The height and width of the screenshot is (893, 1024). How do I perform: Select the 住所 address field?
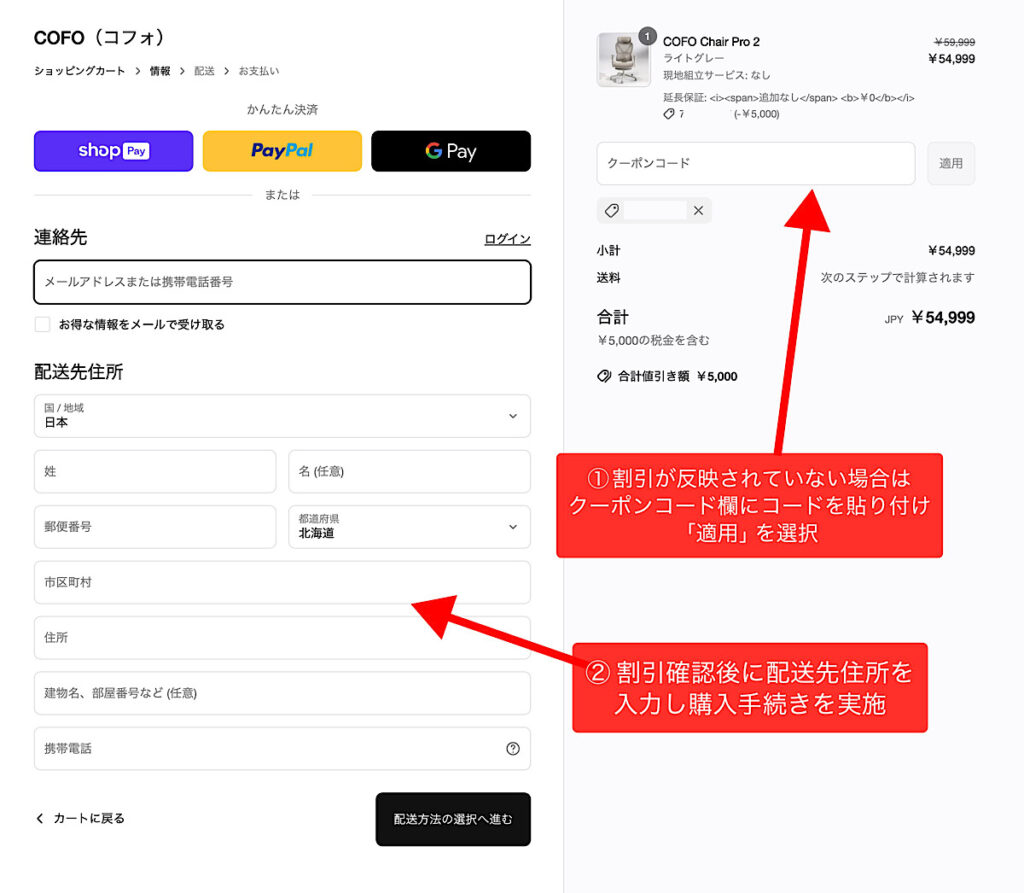click(282, 638)
